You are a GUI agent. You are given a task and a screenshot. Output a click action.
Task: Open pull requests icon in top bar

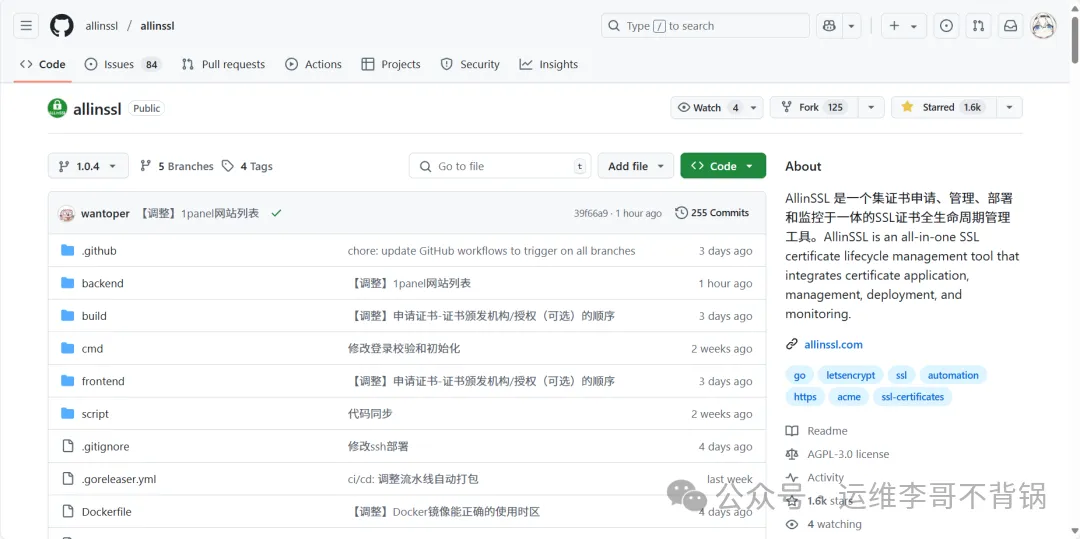click(x=978, y=26)
